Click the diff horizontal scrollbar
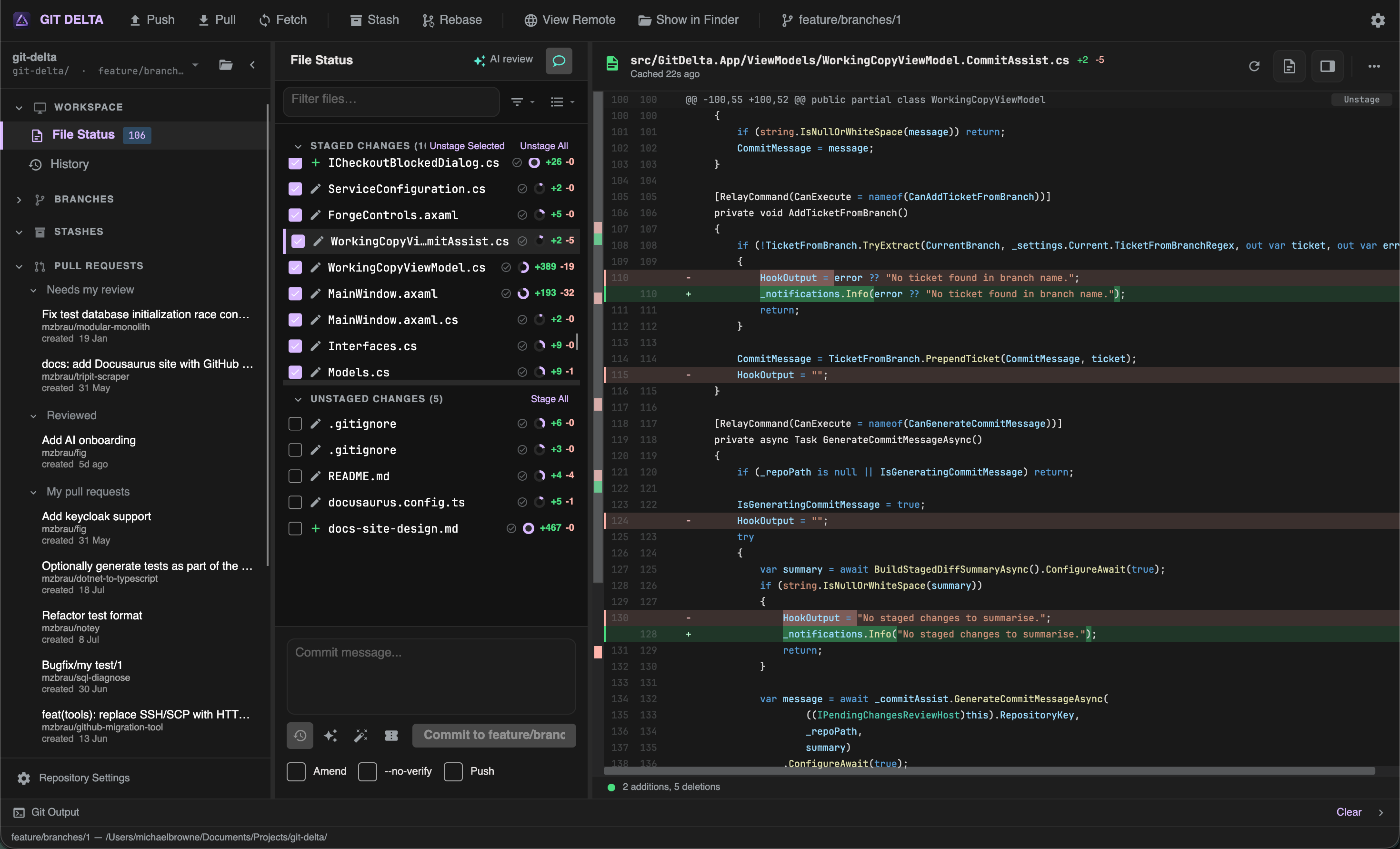The height and width of the screenshot is (849, 1400). (x=989, y=771)
